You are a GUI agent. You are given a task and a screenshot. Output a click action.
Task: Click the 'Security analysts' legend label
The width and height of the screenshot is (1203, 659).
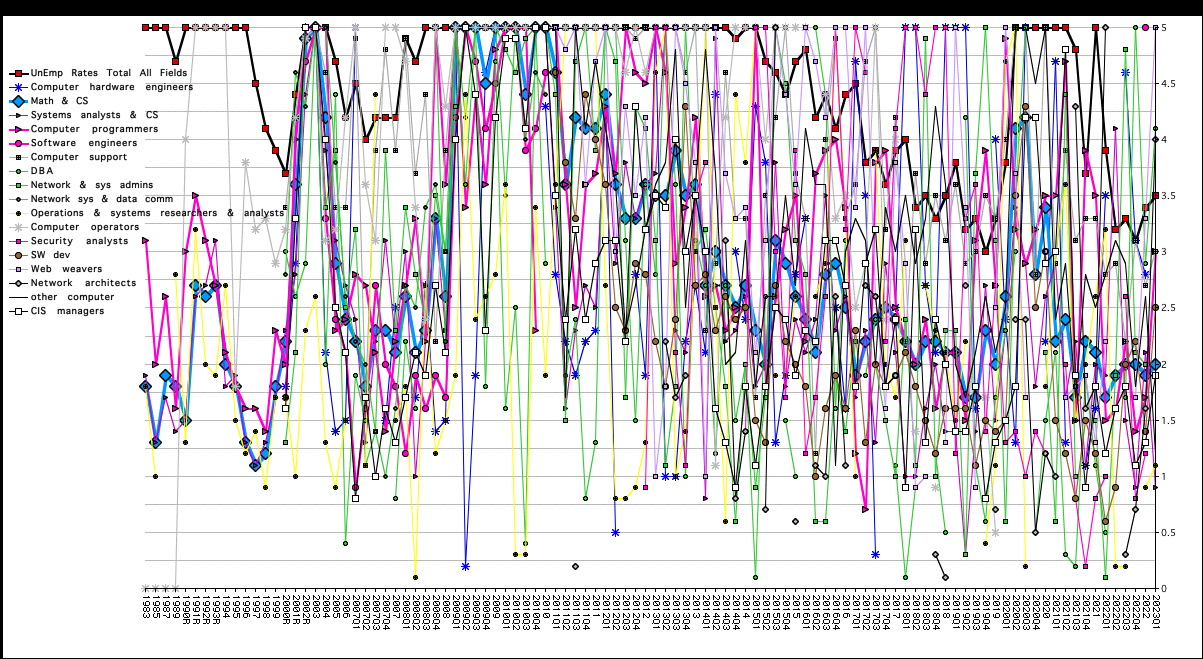click(x=79, y=241)
